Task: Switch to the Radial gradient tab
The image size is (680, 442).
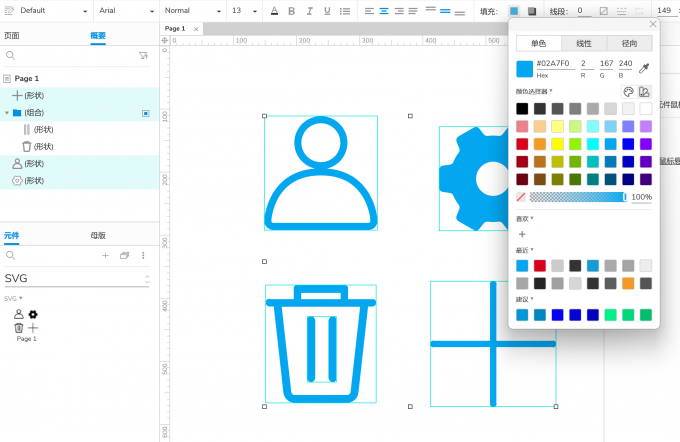Action: (629, 43)
